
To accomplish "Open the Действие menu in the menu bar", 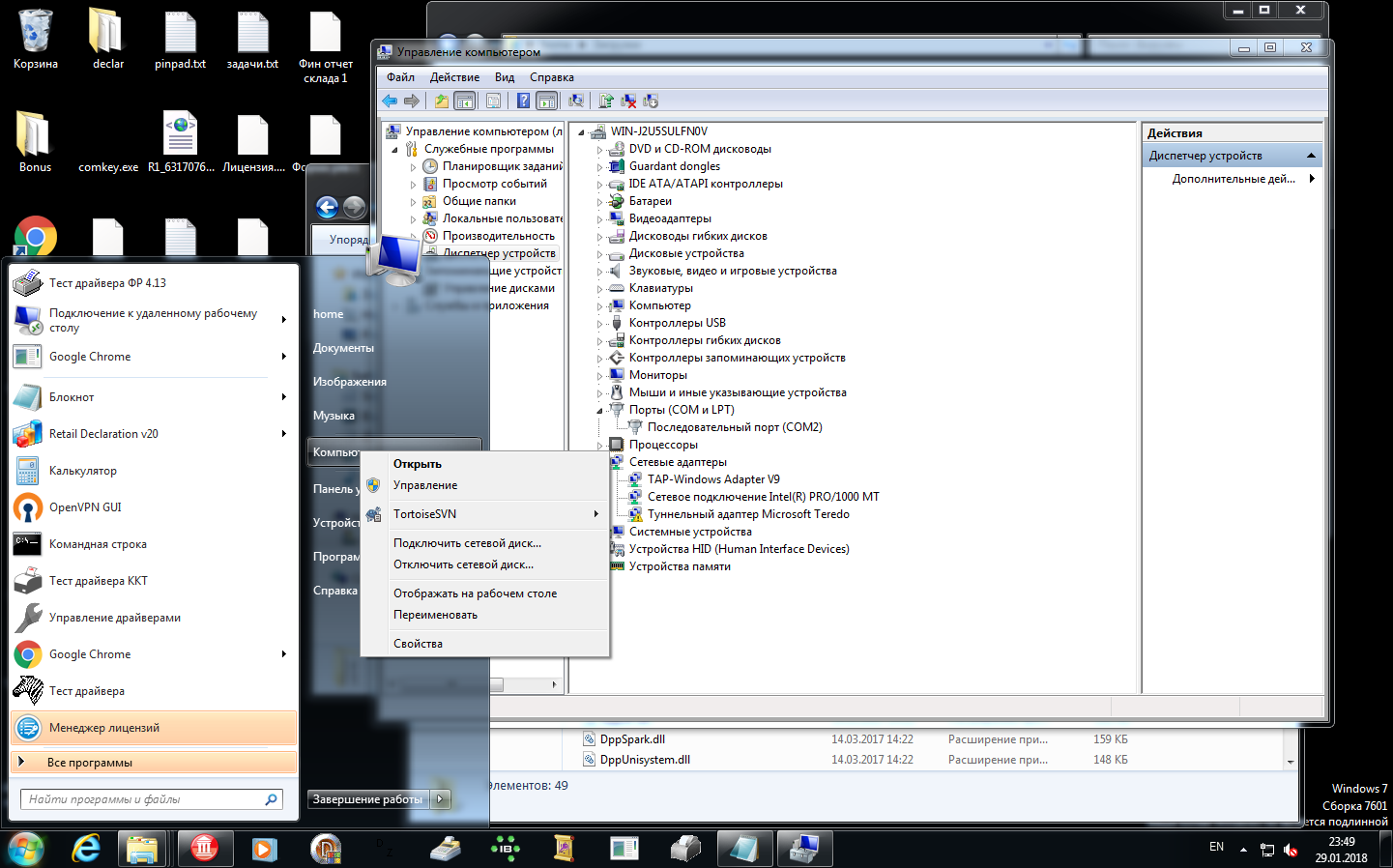I will [454, 77].
